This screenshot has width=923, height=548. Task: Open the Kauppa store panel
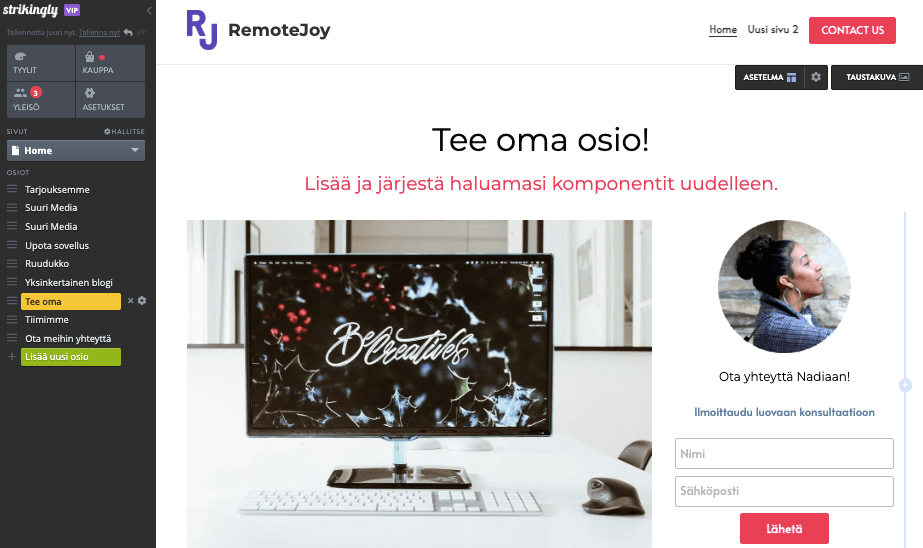(x=110, y=63)
